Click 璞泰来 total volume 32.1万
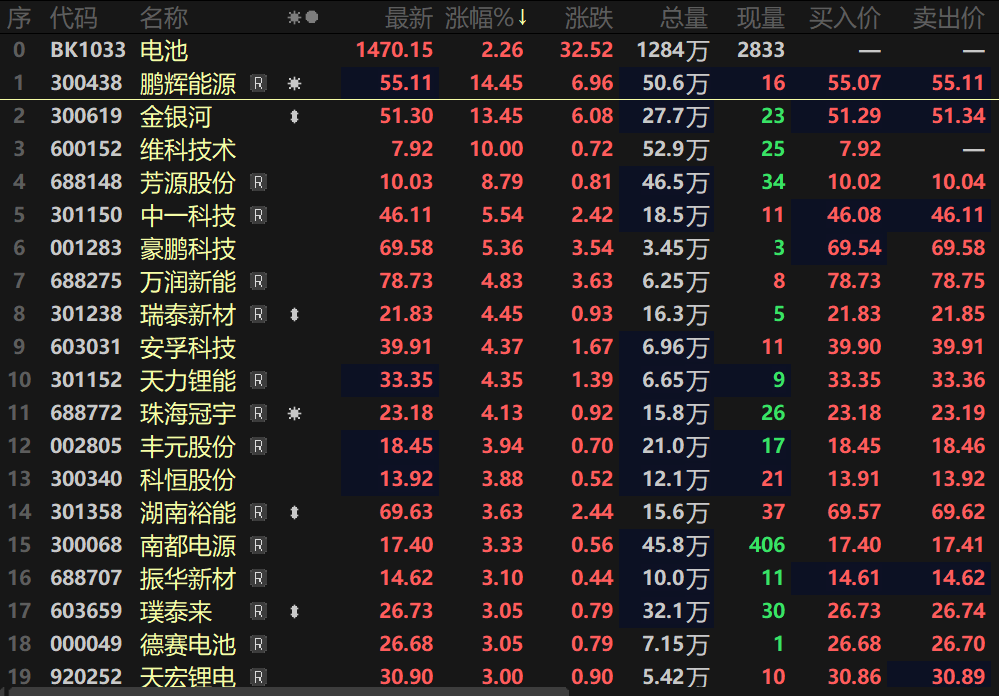Viewport: 999px width, 696px height. (x=675, y=611)
